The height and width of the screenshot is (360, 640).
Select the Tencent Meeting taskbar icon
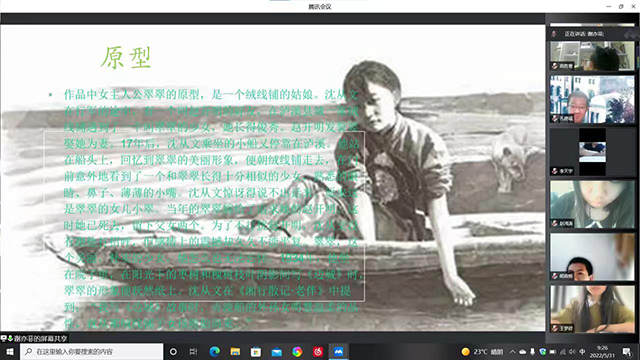pos(338,351)
